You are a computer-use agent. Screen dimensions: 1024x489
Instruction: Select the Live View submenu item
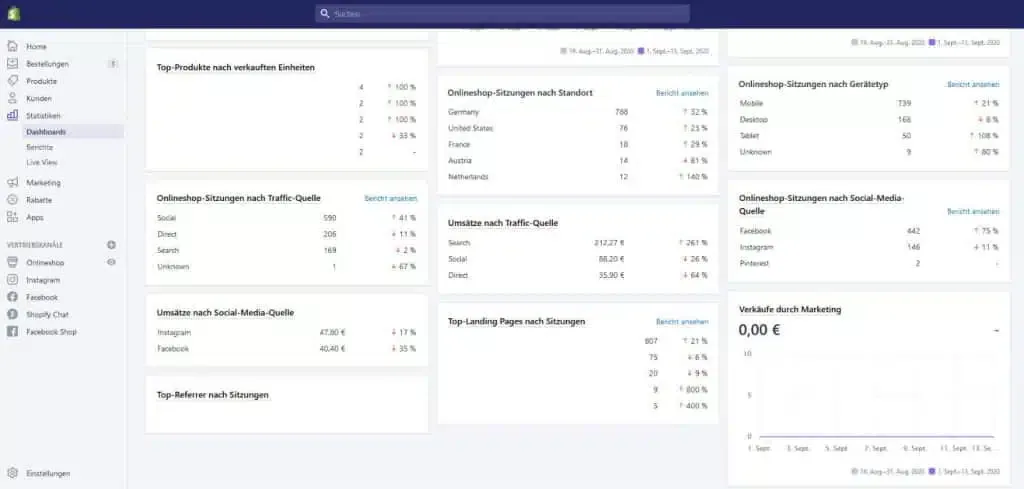41,162
